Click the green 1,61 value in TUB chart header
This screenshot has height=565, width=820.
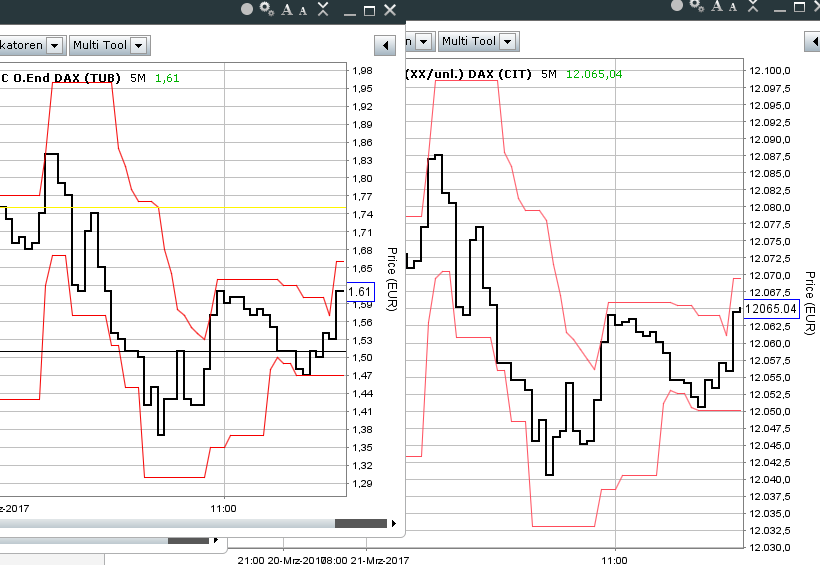pos(167,78)
